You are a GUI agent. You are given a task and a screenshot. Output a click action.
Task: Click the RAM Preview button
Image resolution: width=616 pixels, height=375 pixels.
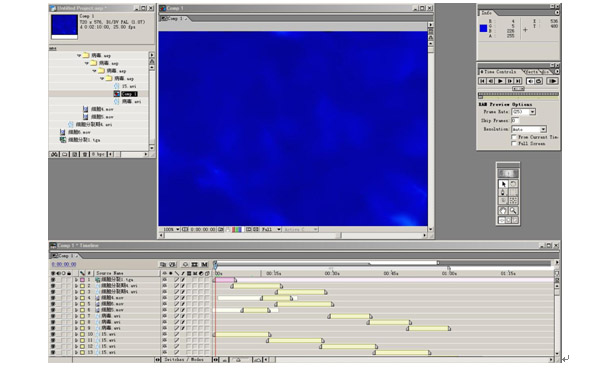click(x=552, y=81)
